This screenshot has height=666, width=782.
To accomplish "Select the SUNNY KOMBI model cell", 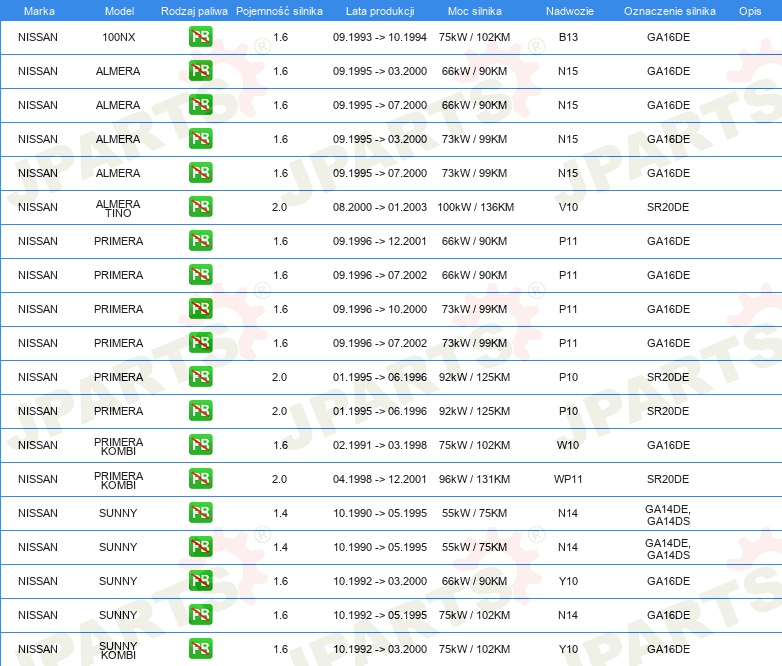I will [118, 650].
